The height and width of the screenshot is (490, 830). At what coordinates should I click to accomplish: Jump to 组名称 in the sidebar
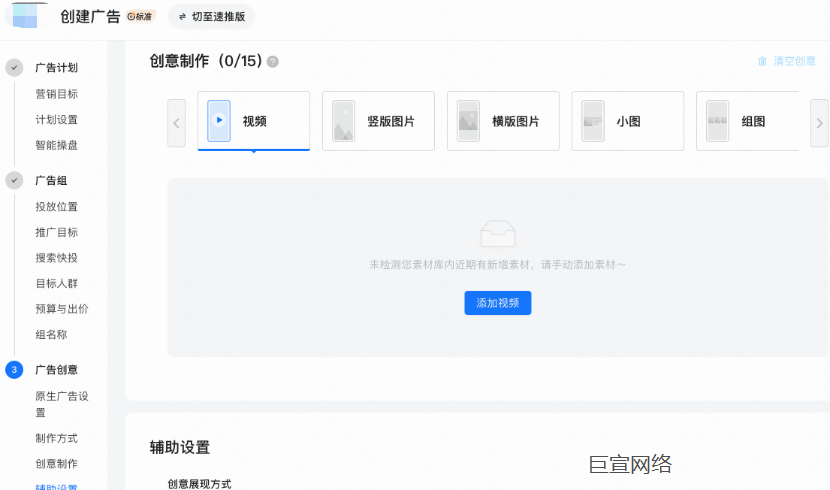coord(51,334)
